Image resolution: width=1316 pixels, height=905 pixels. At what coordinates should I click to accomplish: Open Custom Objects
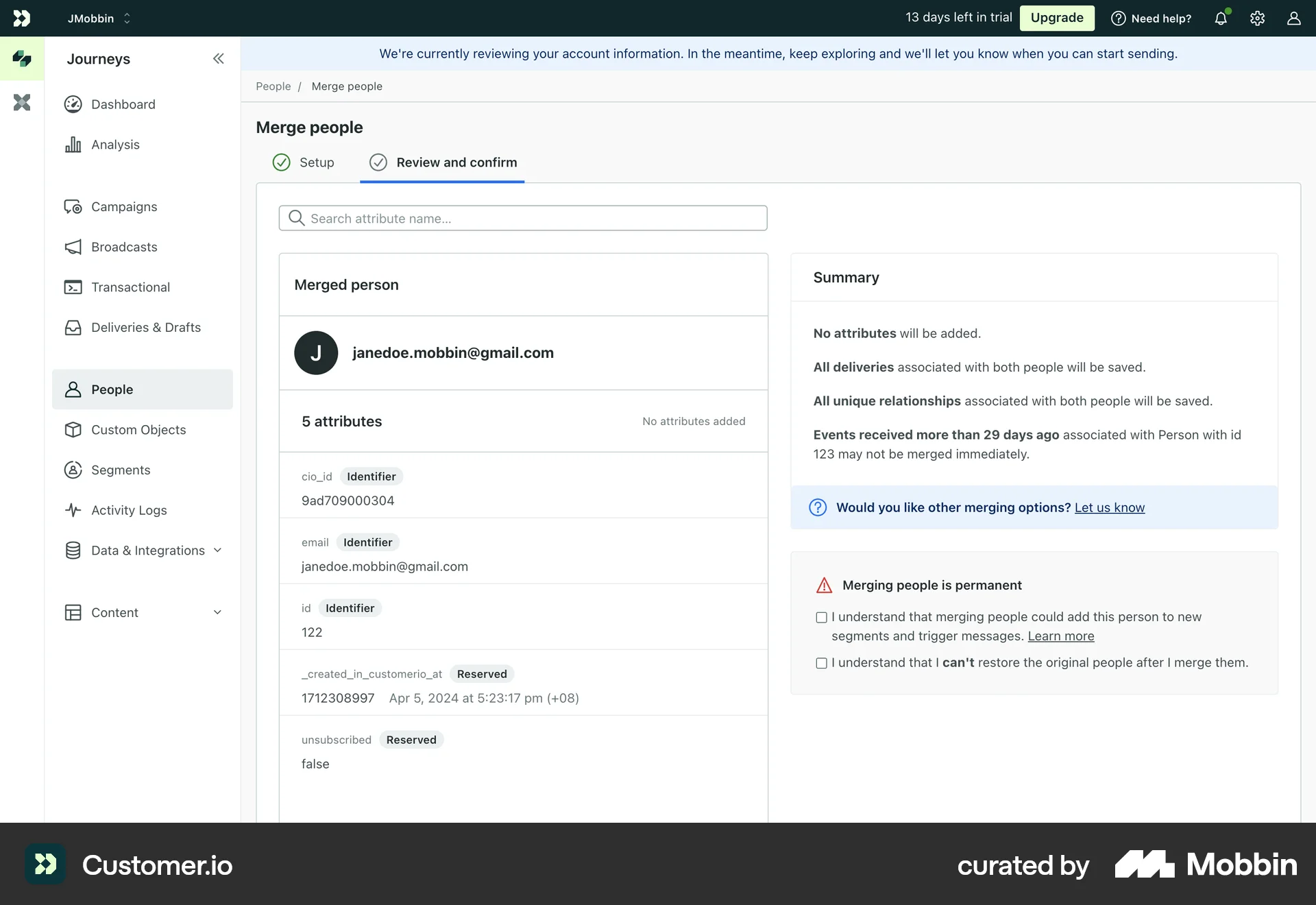pos(138,430)
